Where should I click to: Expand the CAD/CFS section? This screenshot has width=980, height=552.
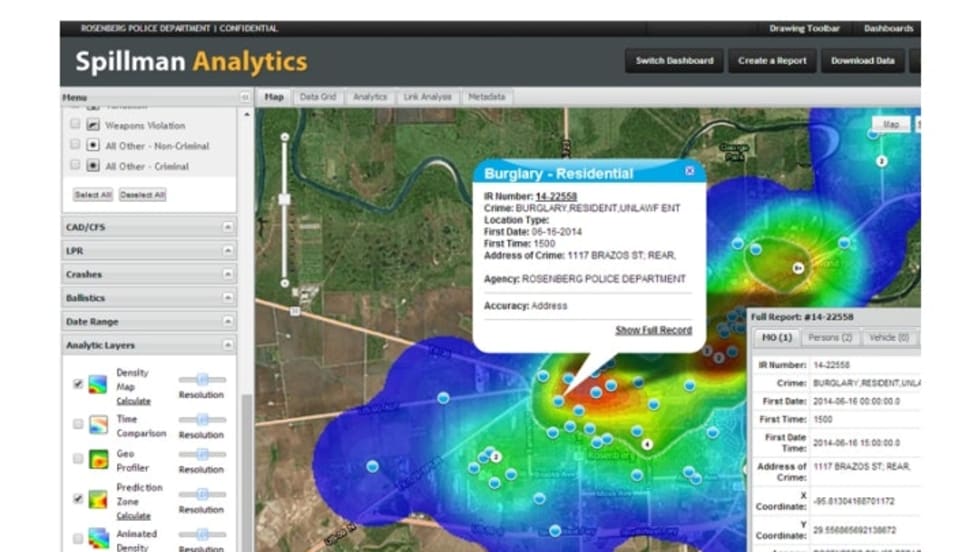[x=227, y=227]
